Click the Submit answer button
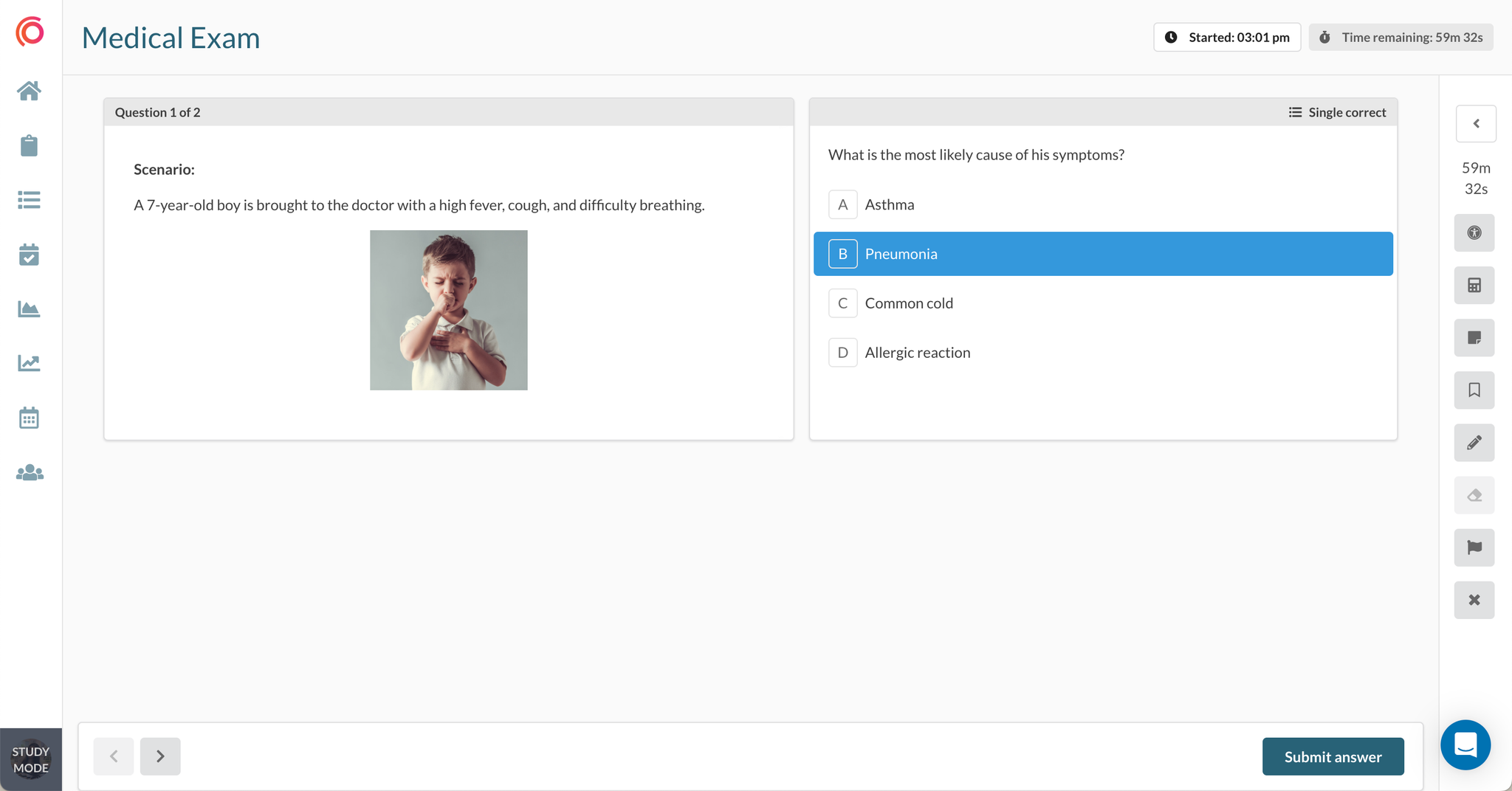Screen dimensions: 1512x791 point(1333,756)
